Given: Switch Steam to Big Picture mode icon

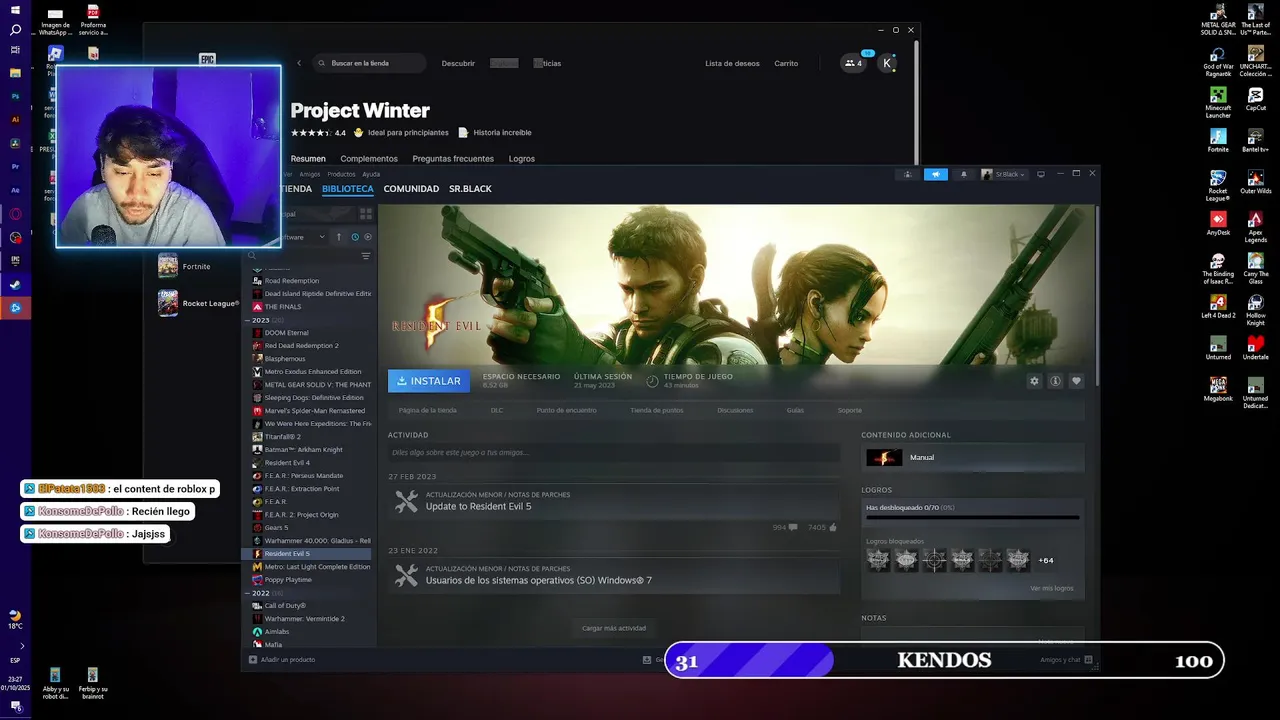Looking at the screenshot, I should tap(1041, 174).
